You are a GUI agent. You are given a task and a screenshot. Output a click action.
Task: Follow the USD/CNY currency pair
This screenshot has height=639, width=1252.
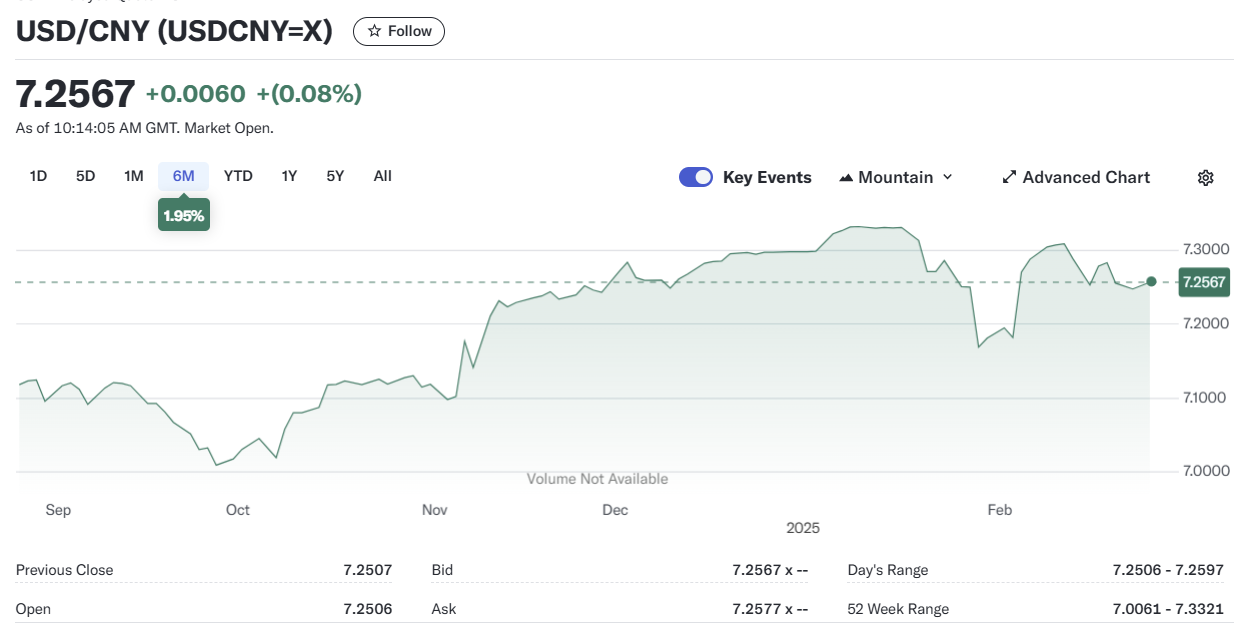tap(399, 31)
